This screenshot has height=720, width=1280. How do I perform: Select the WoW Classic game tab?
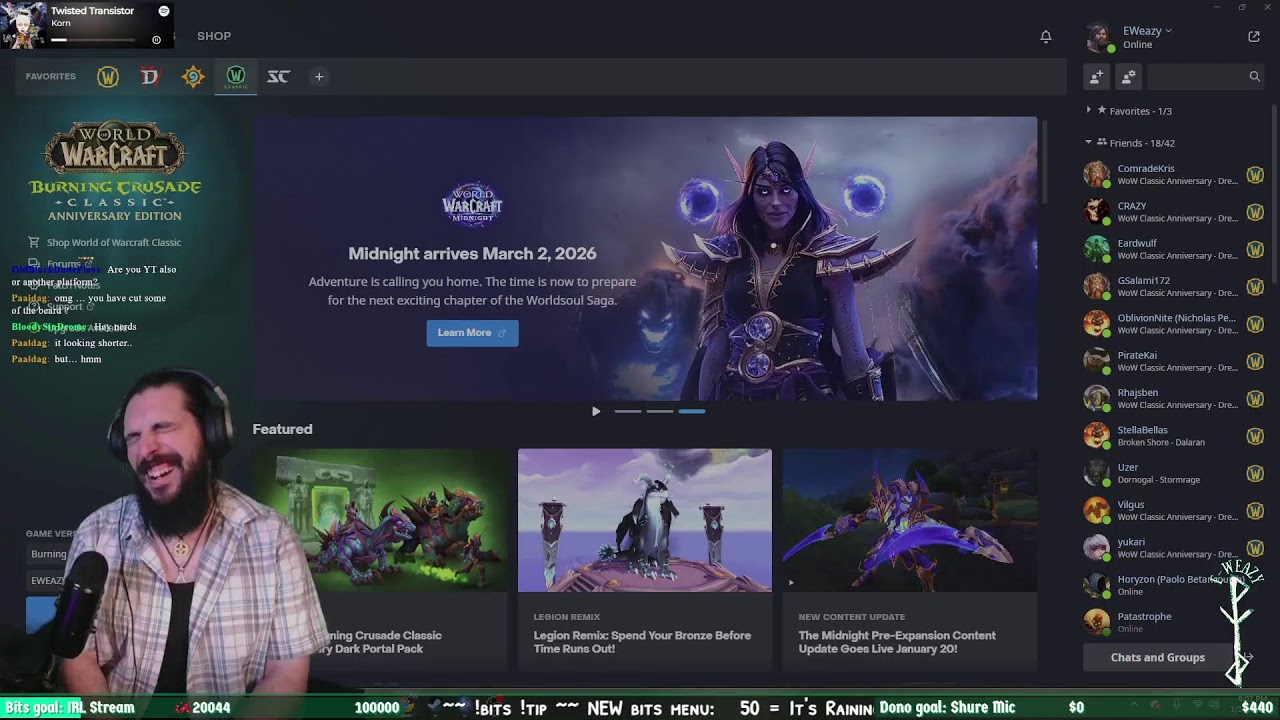[236, 77]
